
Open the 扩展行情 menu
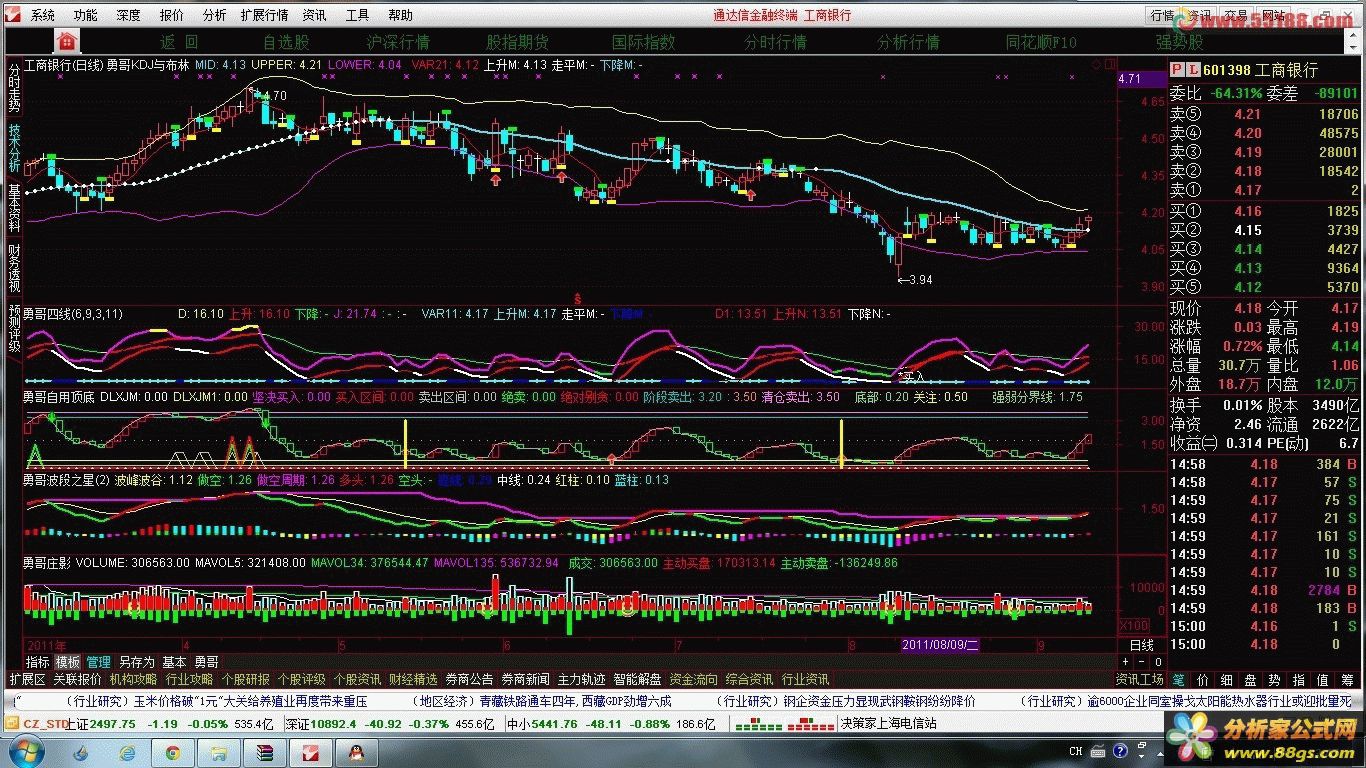tap(264, 15)
